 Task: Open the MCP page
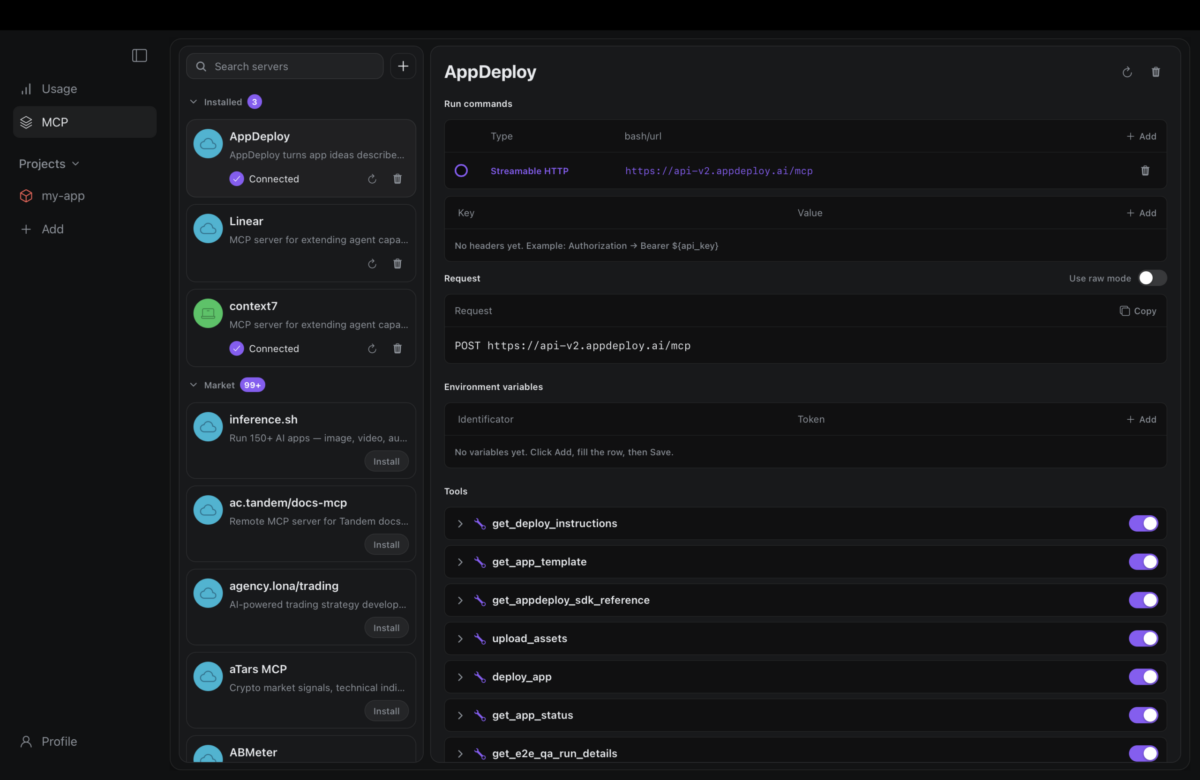(85, 122)
